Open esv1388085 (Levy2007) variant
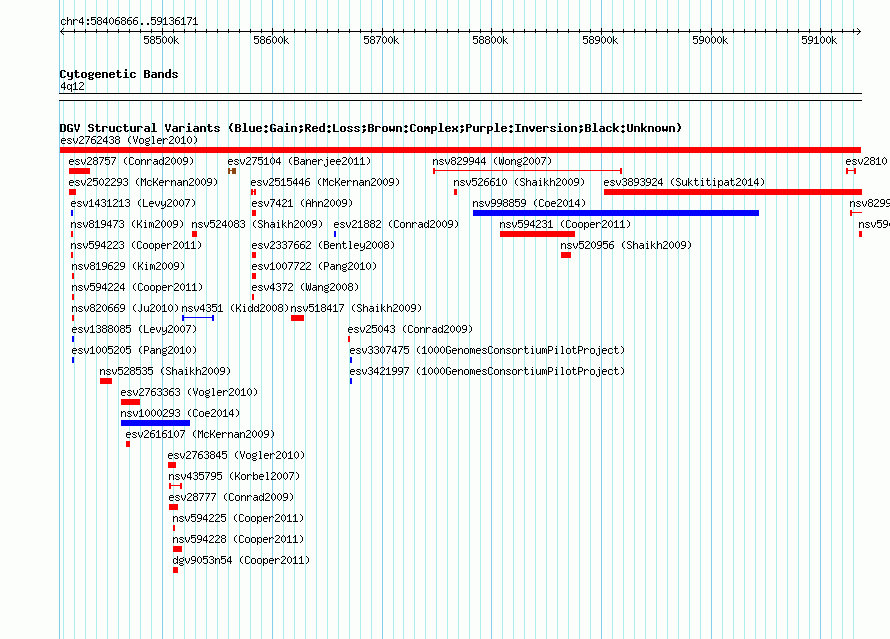This screenshot has width=890, height=639. 135,329
